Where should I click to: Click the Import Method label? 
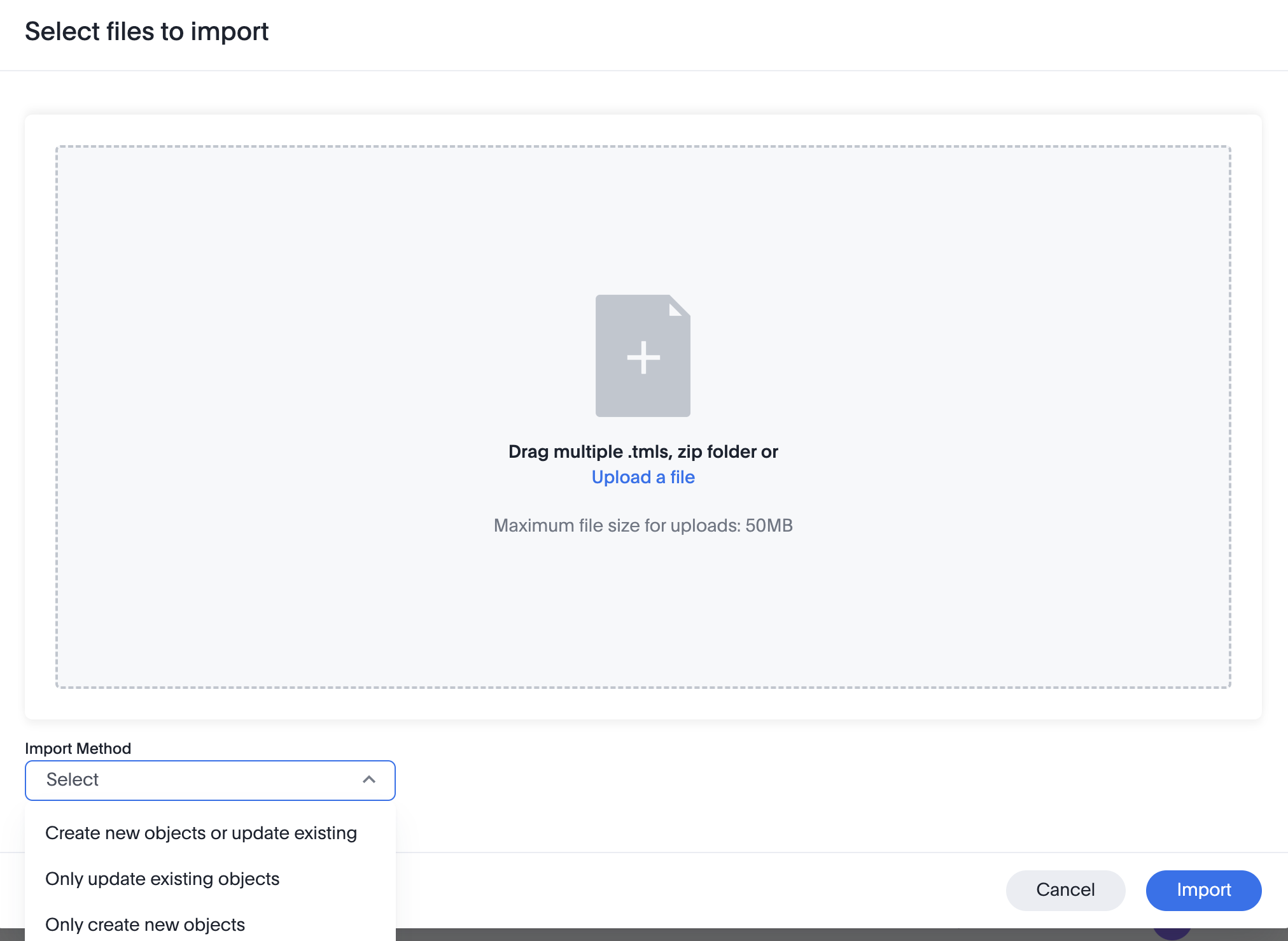coord(78,748)
